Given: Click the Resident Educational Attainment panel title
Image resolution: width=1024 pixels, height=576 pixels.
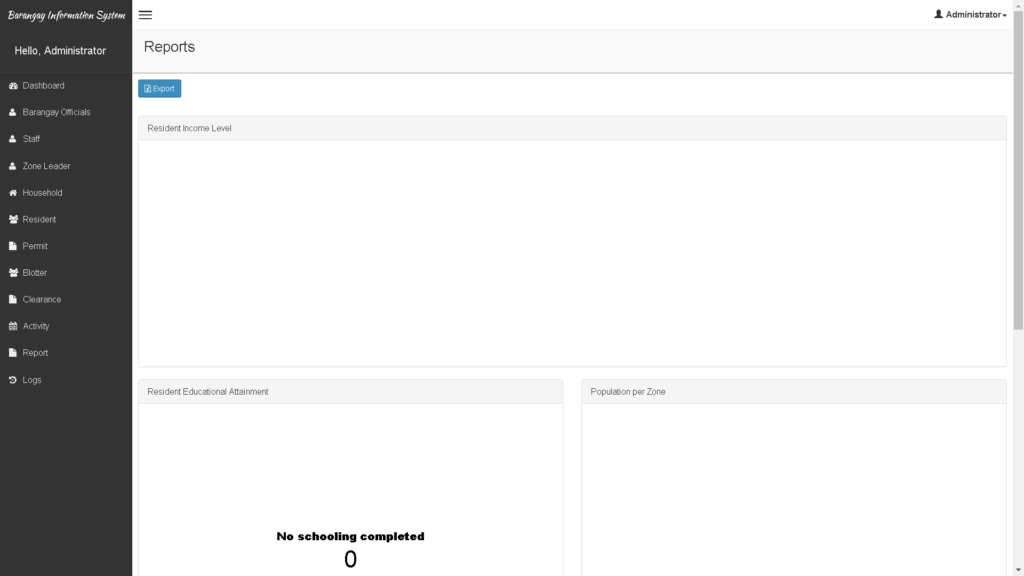Looking at the screenshot, I should point(207,391).
